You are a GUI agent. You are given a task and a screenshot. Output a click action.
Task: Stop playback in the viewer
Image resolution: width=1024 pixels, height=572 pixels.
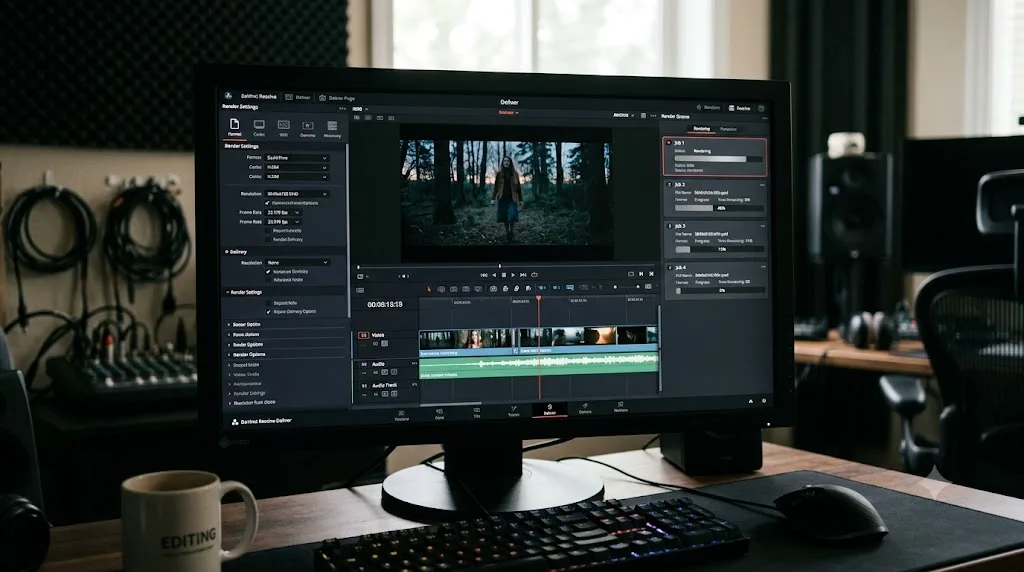pos(504,275)
